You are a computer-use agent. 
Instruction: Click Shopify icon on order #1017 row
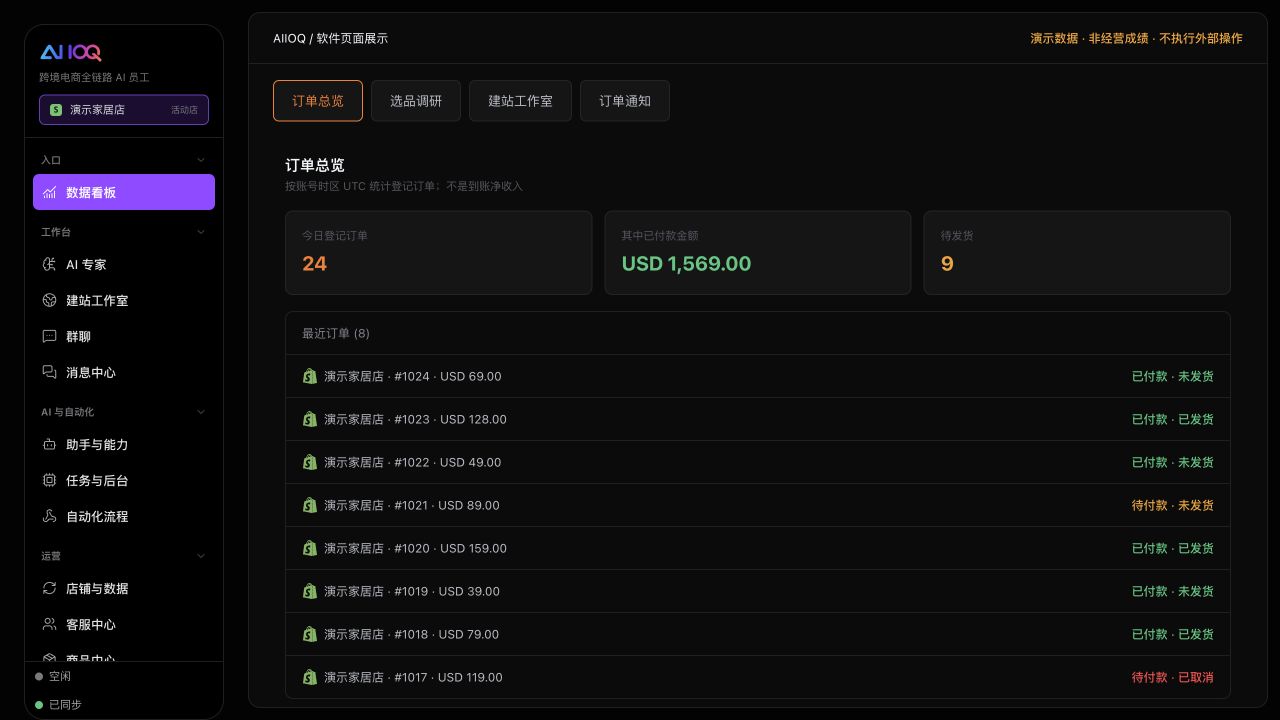point(310,678)
